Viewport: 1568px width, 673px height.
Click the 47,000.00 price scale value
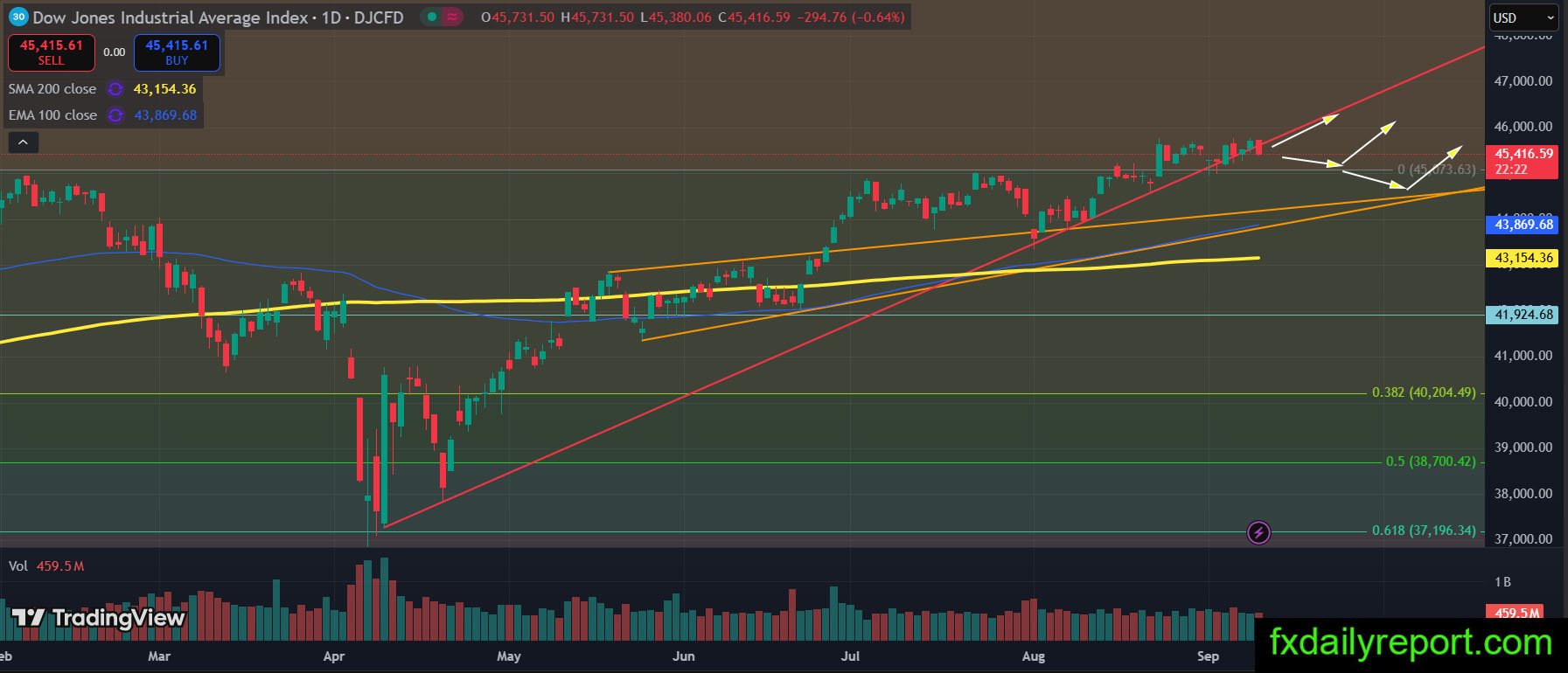click(x=1523, y=81)
